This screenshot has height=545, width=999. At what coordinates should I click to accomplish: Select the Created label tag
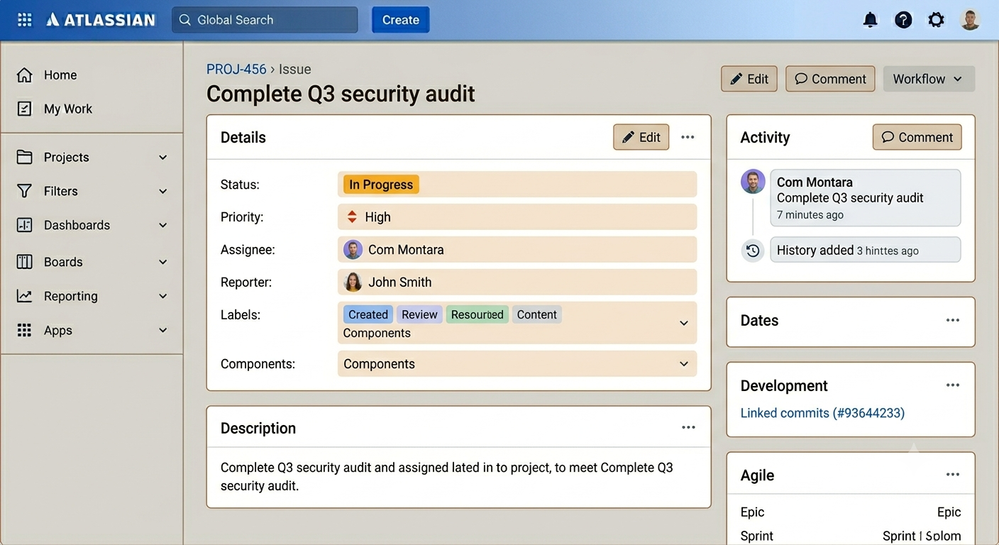(x=368, y=314)
